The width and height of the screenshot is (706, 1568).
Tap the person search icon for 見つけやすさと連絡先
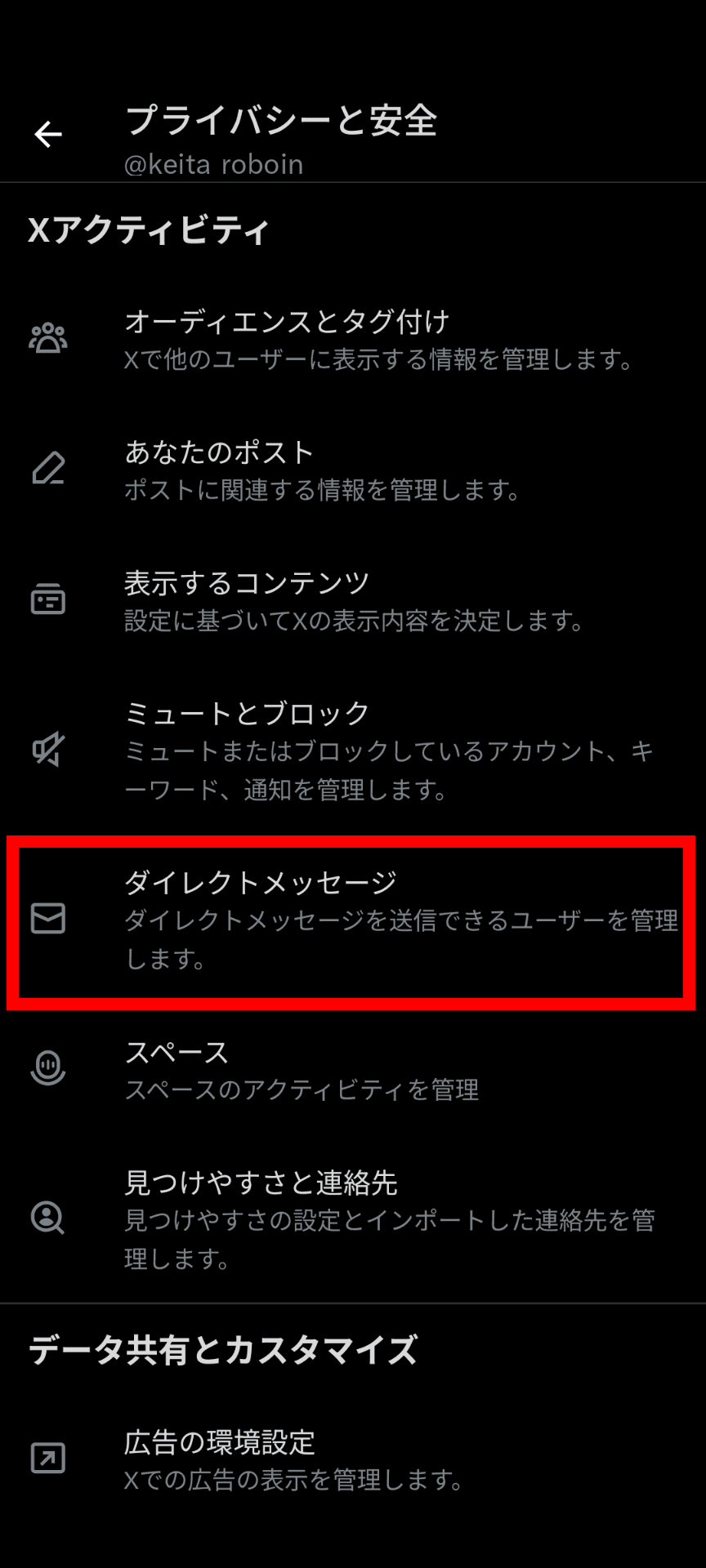(x=48, y=1218)
